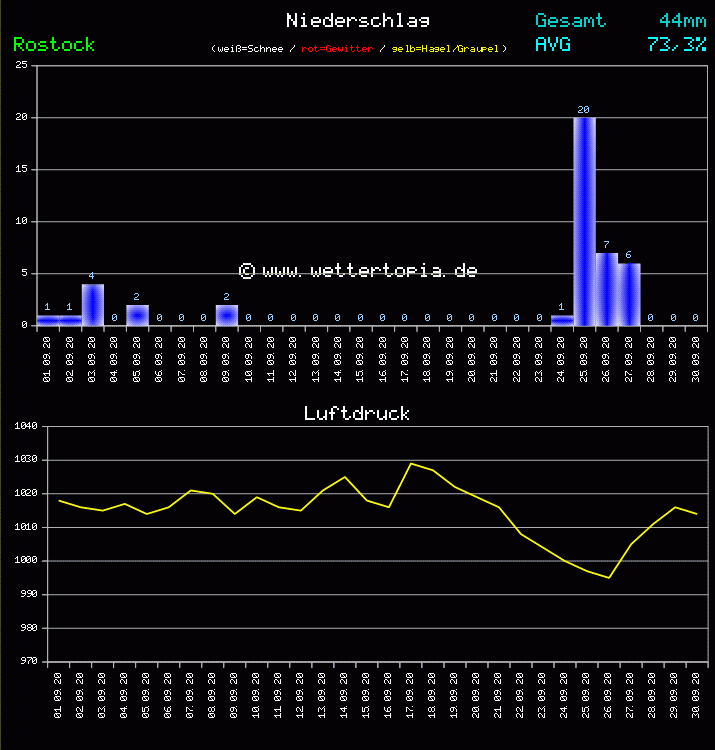Click the Niederschlag chart title
Image resolution: width=715 pixels, height=750 pixels.
pyautogui.click(x=357, y=21)
